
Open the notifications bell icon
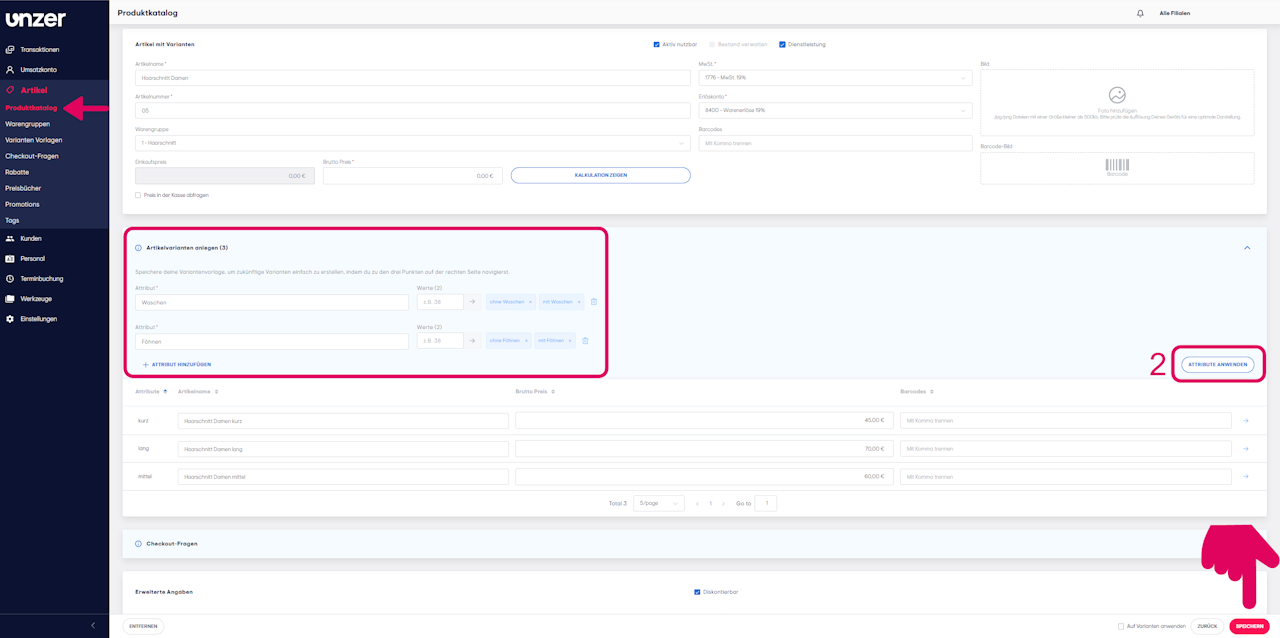tap(1140, 13)
